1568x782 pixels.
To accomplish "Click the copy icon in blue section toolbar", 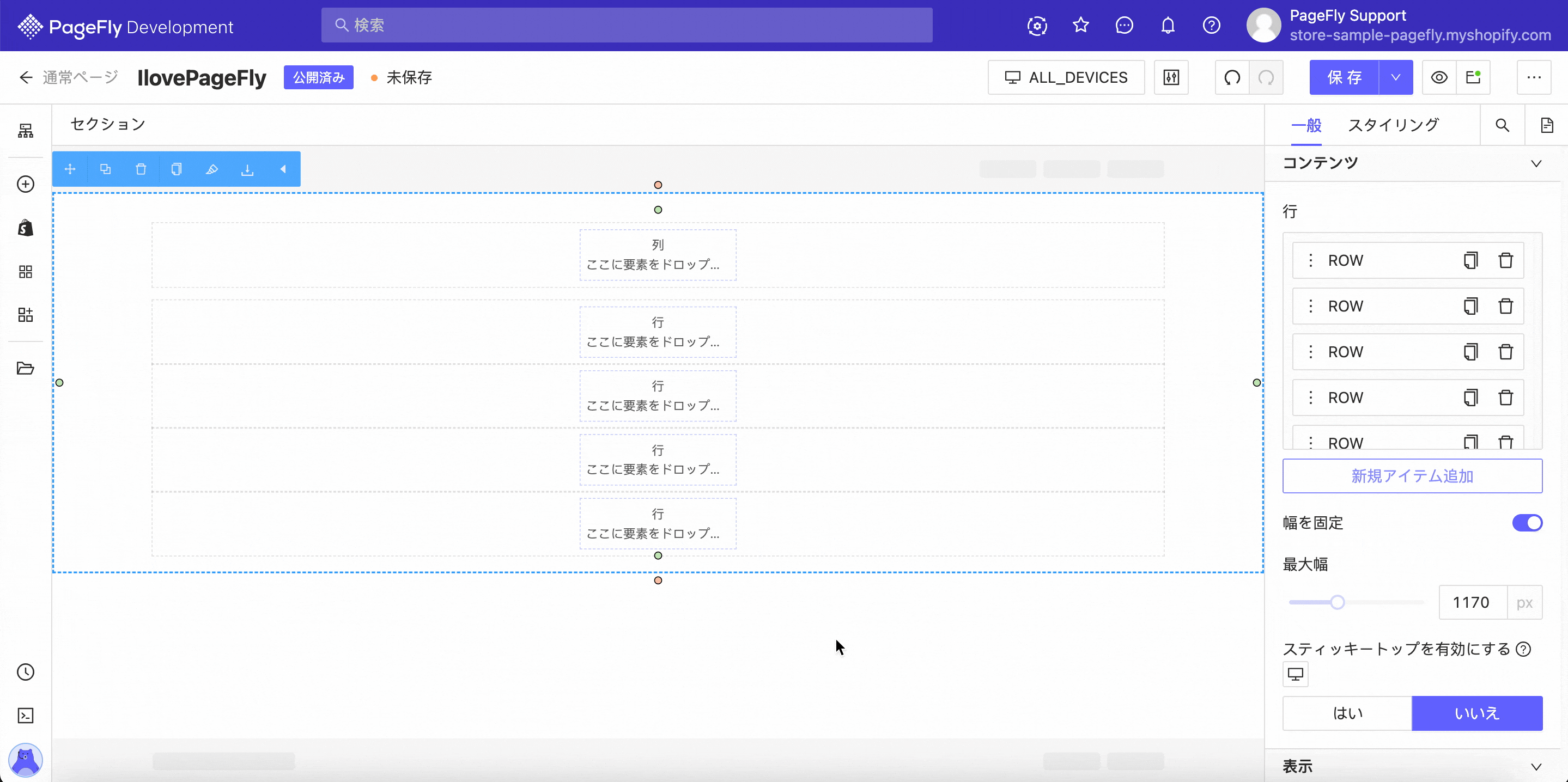I will click(177, 169).
